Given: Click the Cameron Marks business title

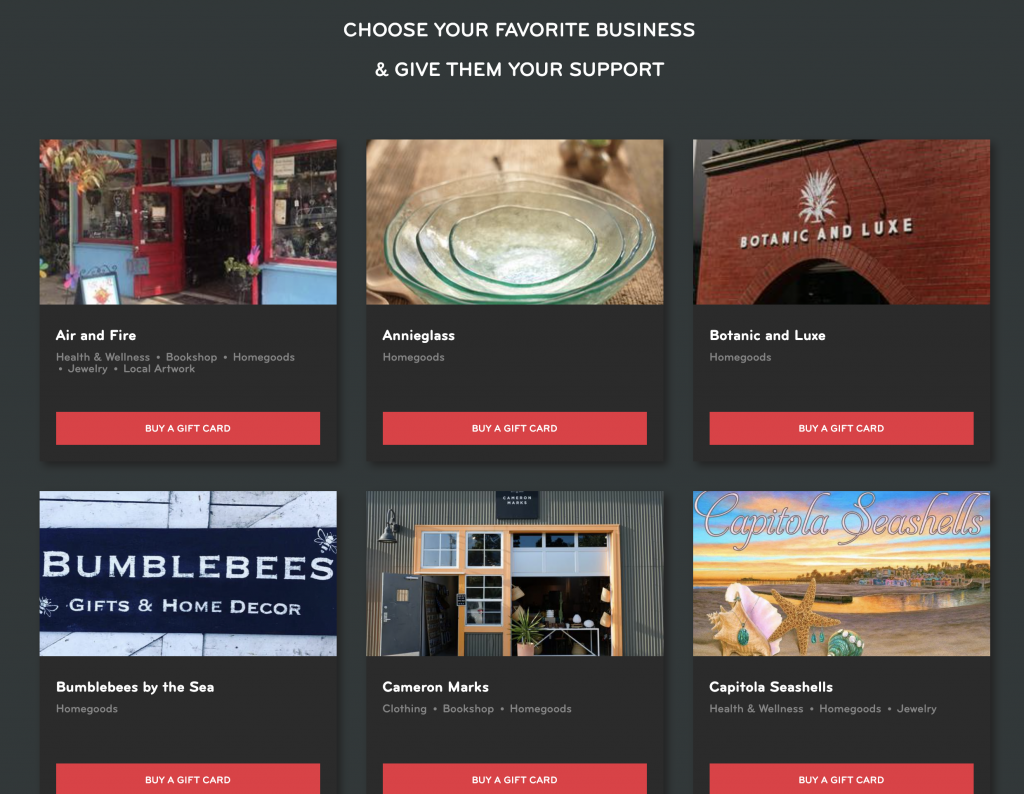Looking at the screenshot, I should pyautogui.click(x=436, y=687).
